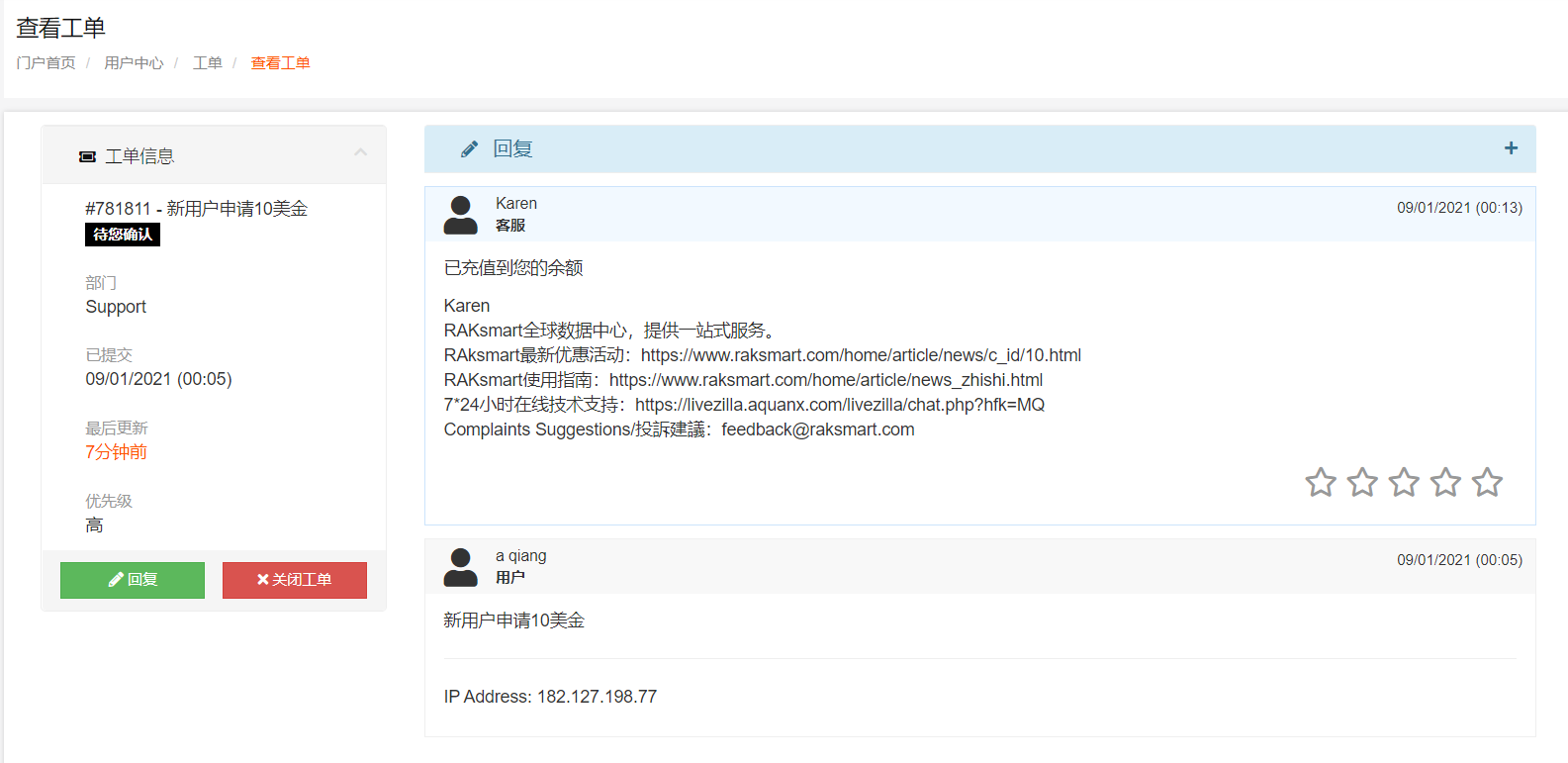Click the ticket icon beside 工单信息
Screen dimensions: 1568x763
(x=87, y=156)
